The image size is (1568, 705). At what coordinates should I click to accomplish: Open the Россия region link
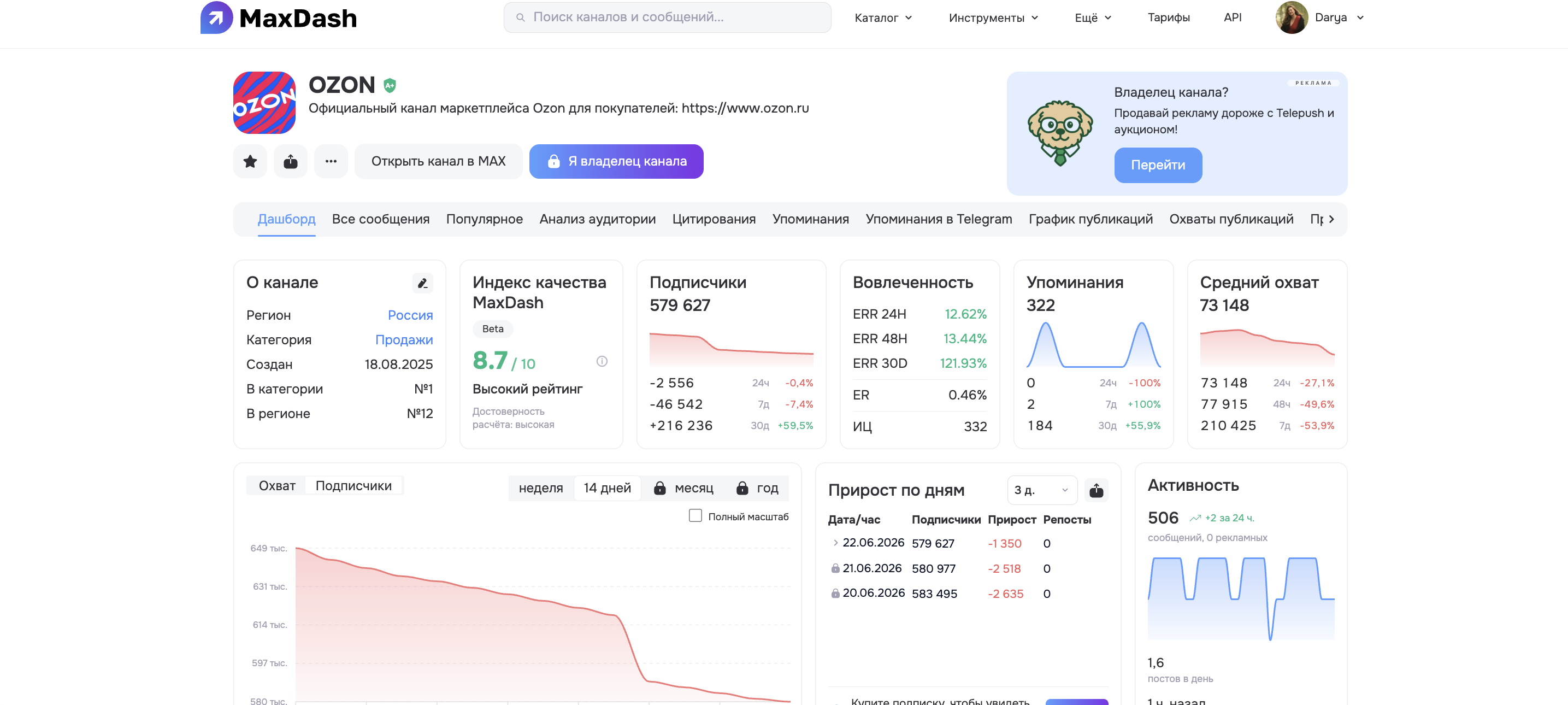pyautogui.click(x=410, y=315)
